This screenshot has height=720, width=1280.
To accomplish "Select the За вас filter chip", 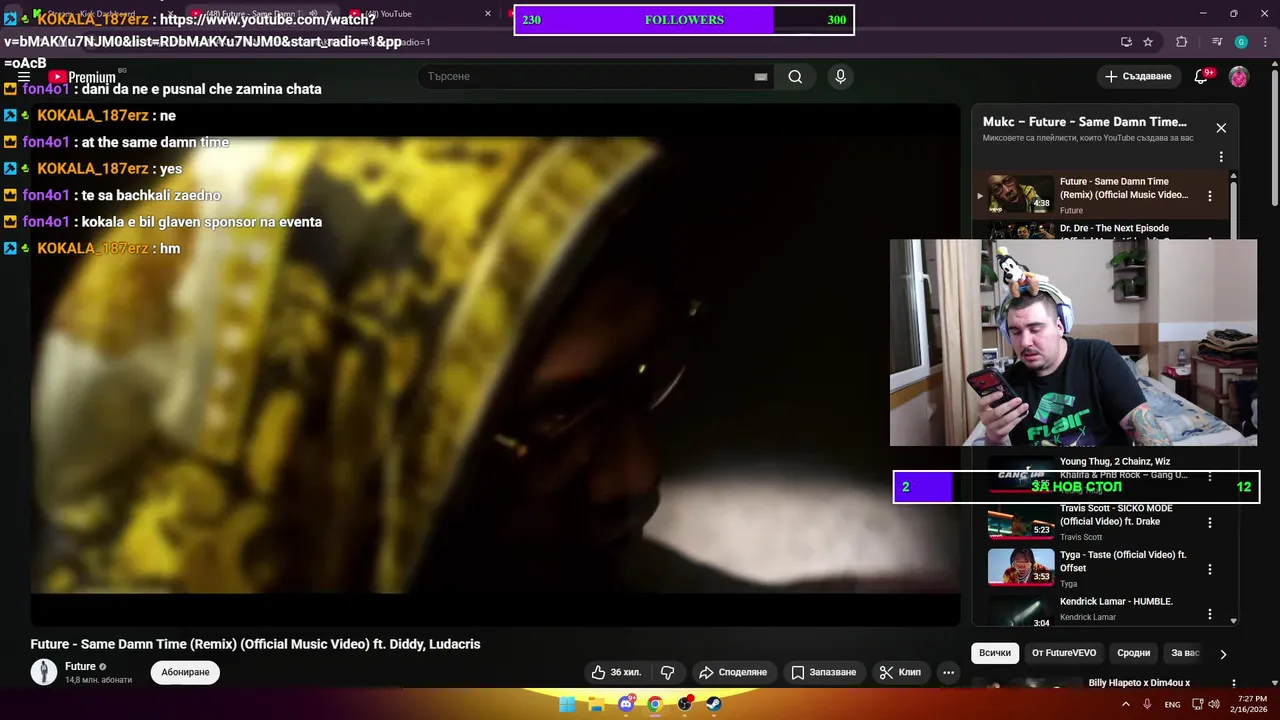I will point(1185,653).
